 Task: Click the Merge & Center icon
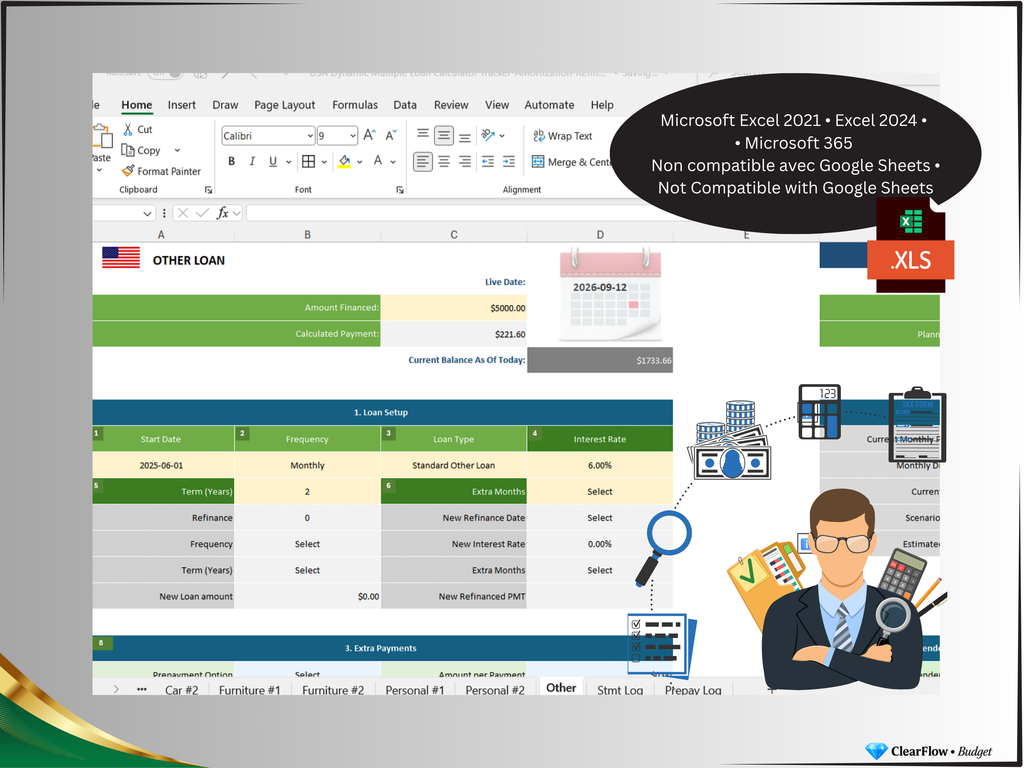538,161
